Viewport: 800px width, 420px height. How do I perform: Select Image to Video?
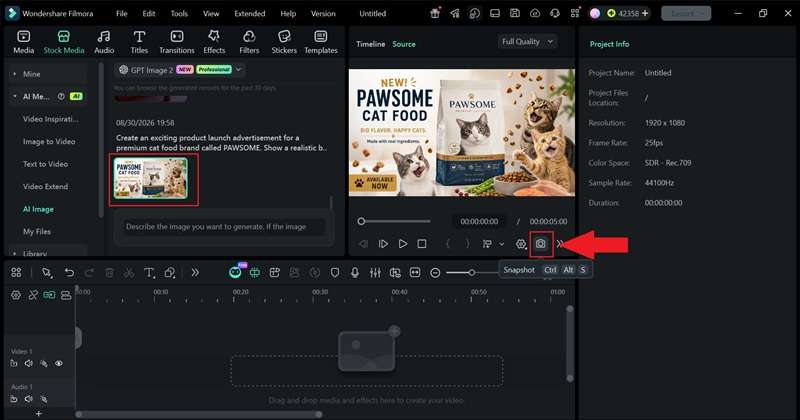49,141
